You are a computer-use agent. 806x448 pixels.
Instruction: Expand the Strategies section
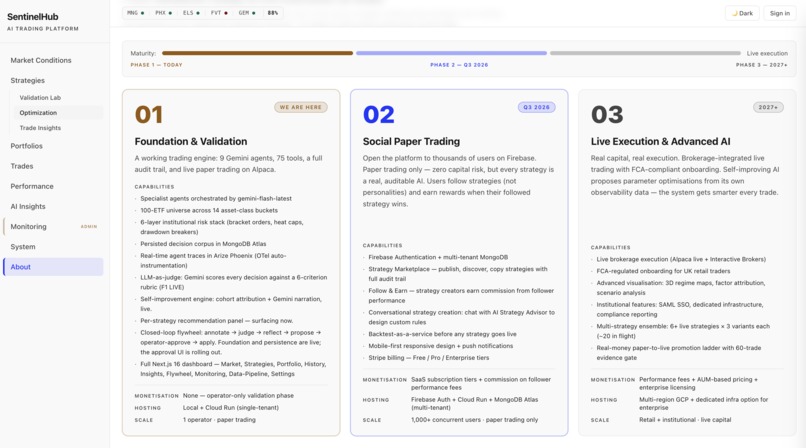coord(28,80)
